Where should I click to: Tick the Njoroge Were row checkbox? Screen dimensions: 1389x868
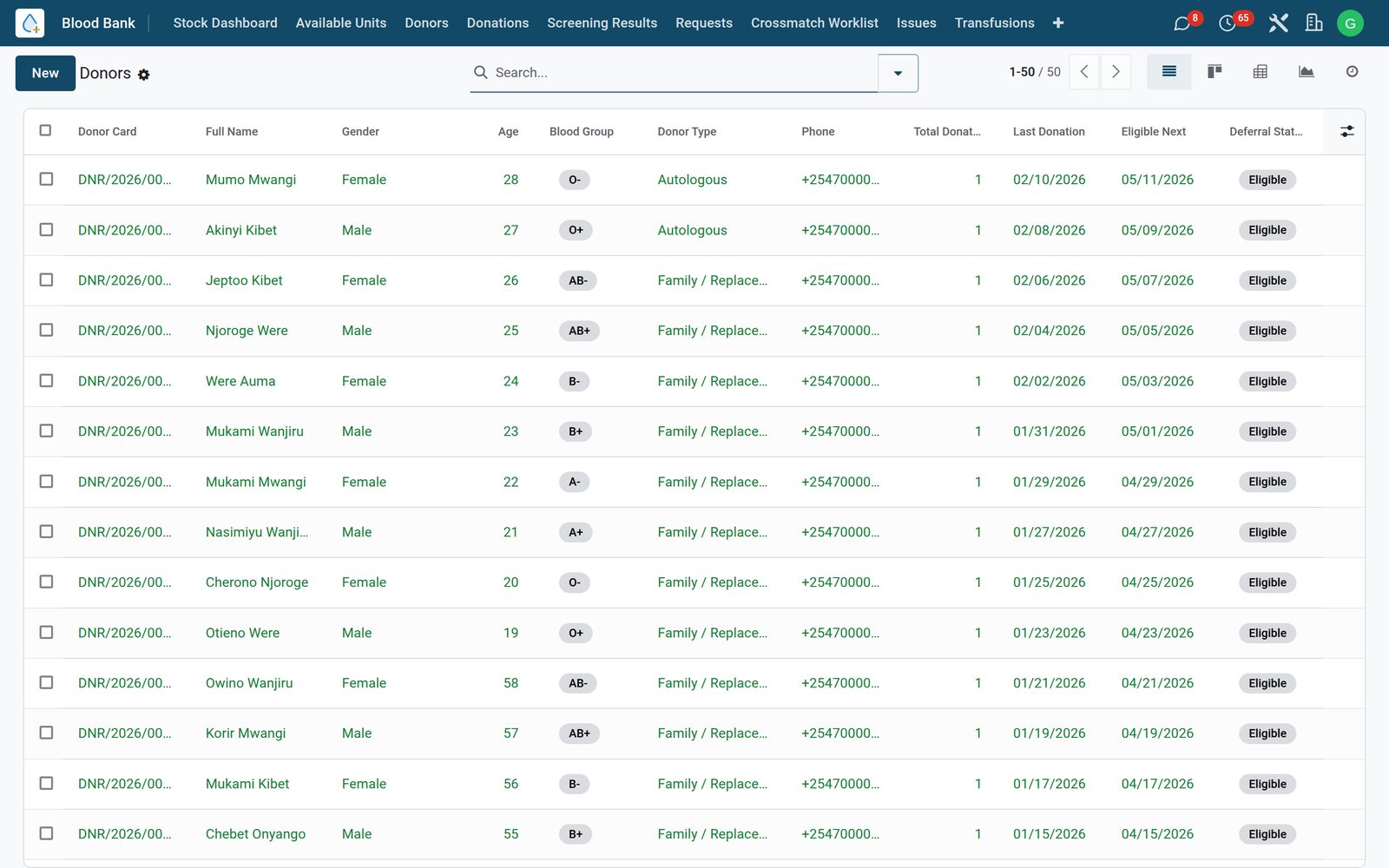point(46,330)
